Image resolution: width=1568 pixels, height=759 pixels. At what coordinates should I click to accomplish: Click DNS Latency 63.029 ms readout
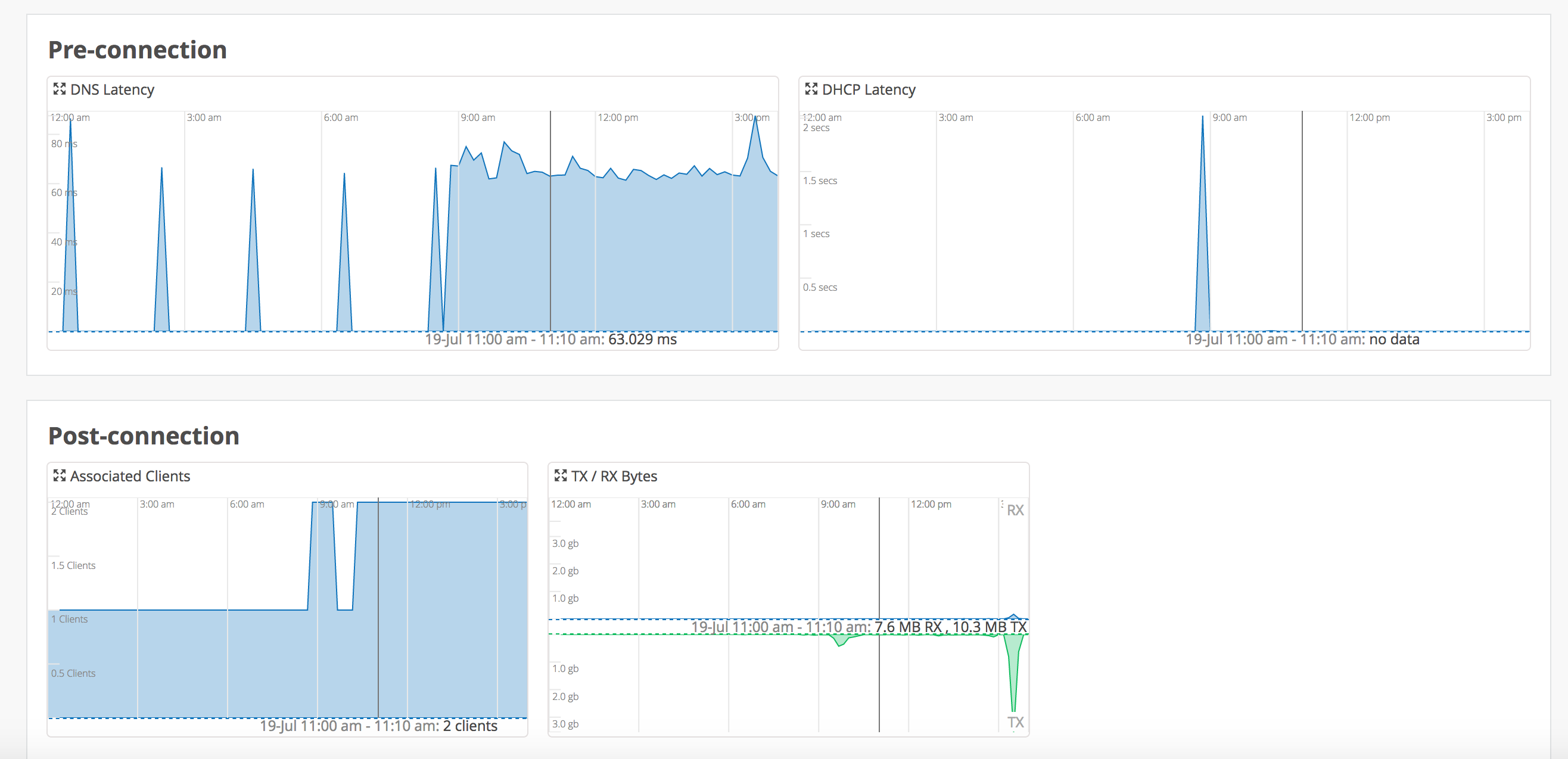[x=642, y=340]
